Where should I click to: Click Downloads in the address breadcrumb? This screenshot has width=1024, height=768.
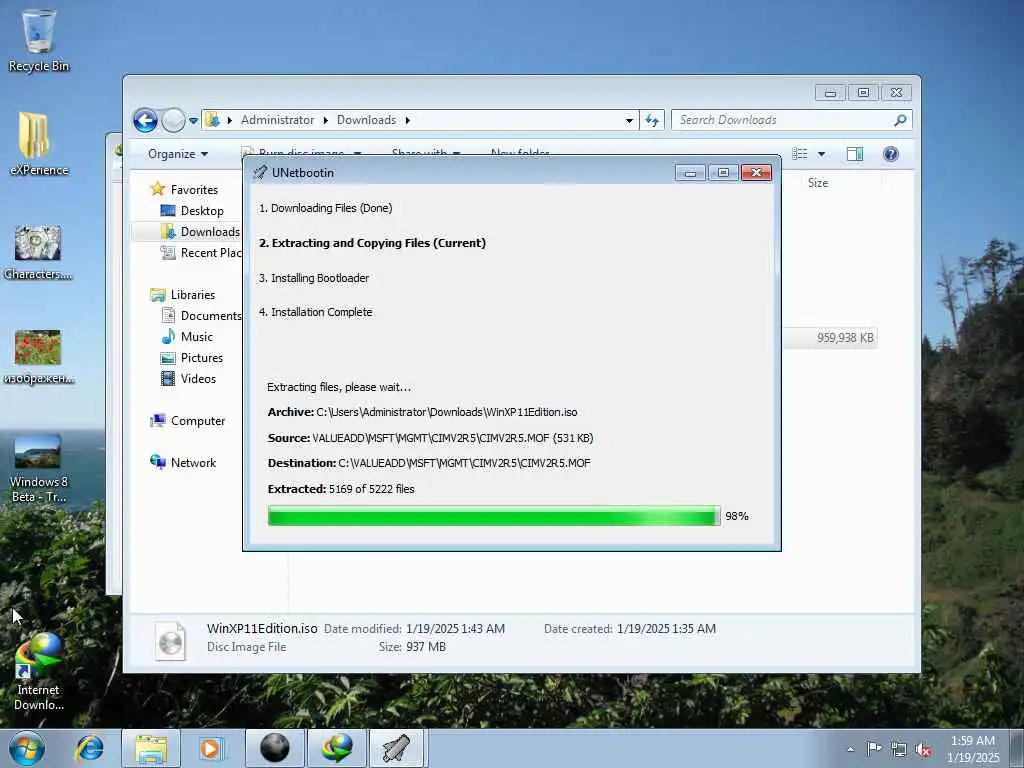point(366,120)
